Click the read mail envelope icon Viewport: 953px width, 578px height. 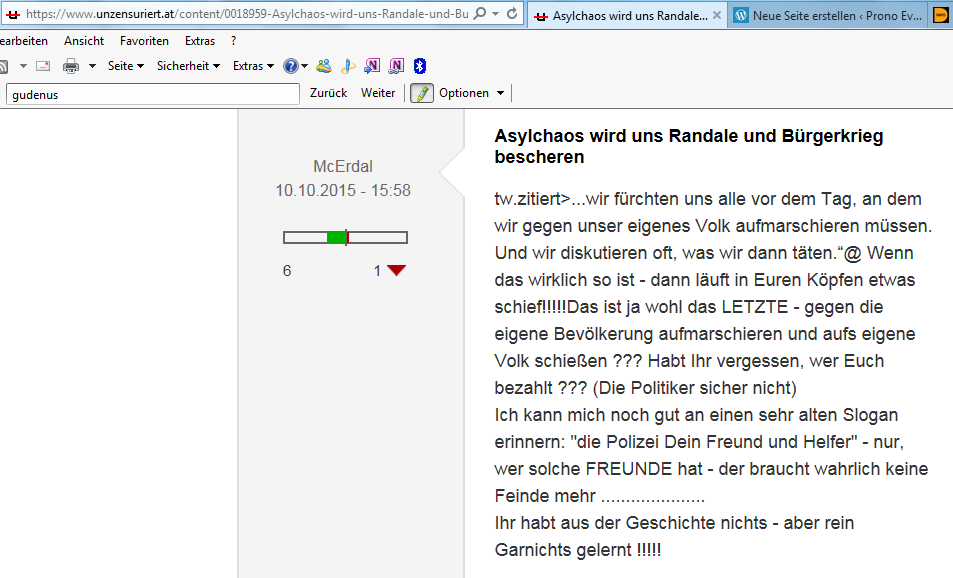click(43, 66)
